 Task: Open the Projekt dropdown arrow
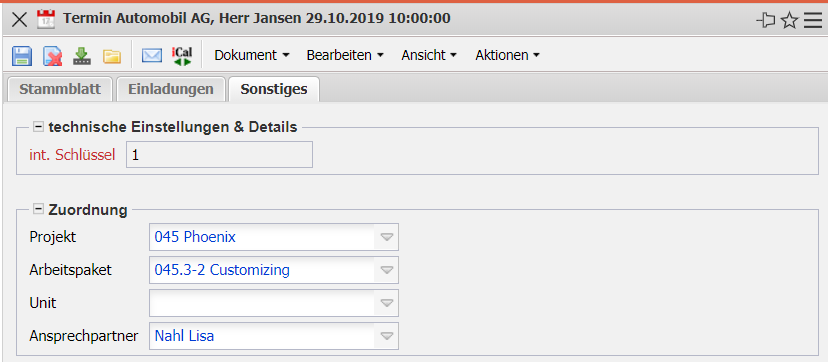pos(387,237)
